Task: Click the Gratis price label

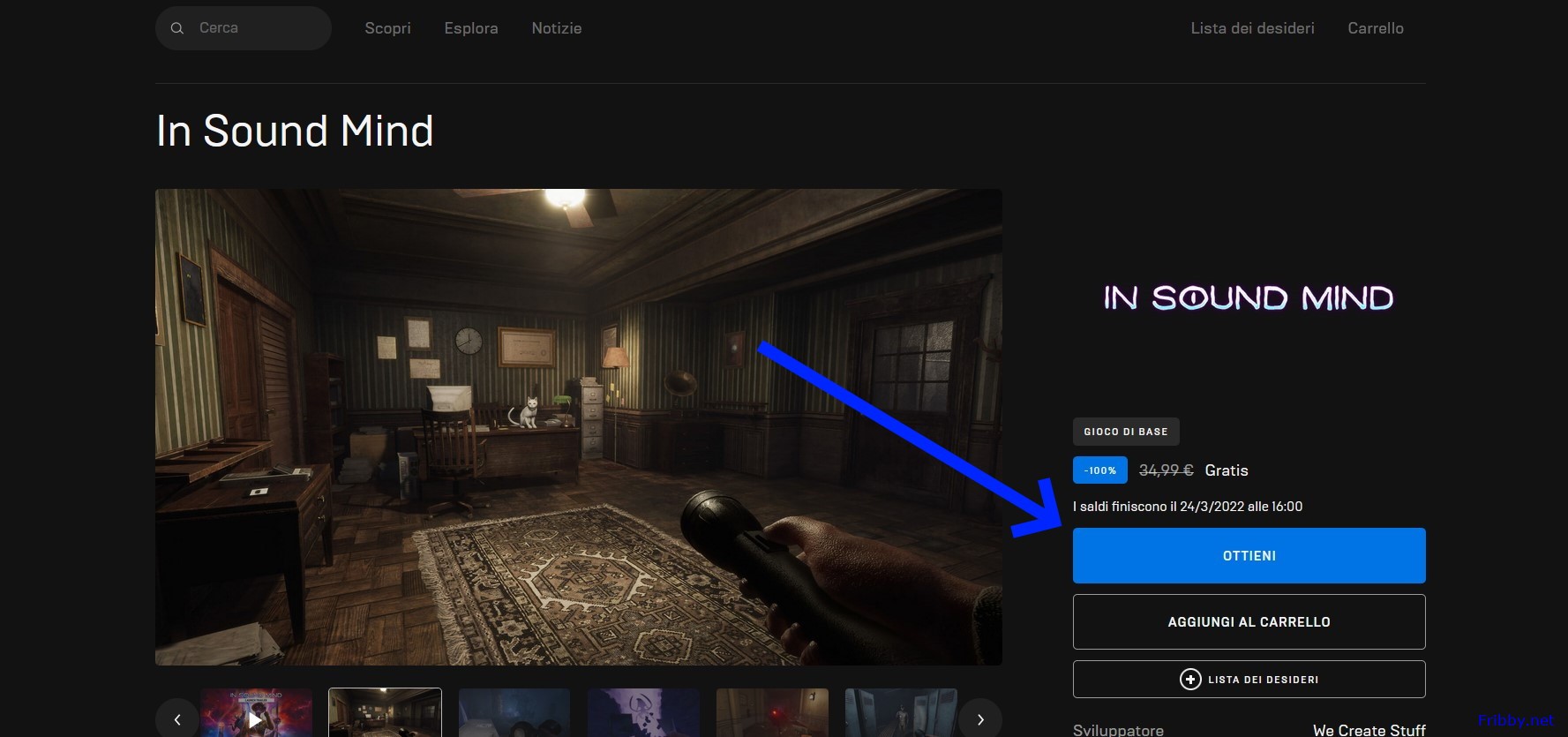Action: pos(1227,470)
